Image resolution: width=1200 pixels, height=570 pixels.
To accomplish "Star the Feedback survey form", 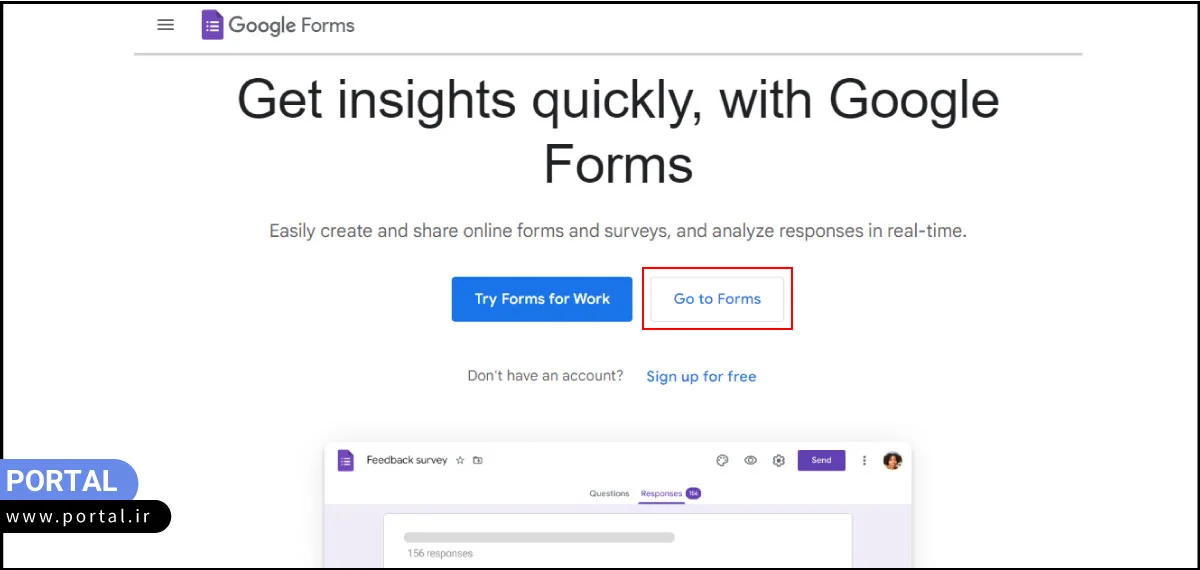I will pyautogui.click(x=460, y=460).
